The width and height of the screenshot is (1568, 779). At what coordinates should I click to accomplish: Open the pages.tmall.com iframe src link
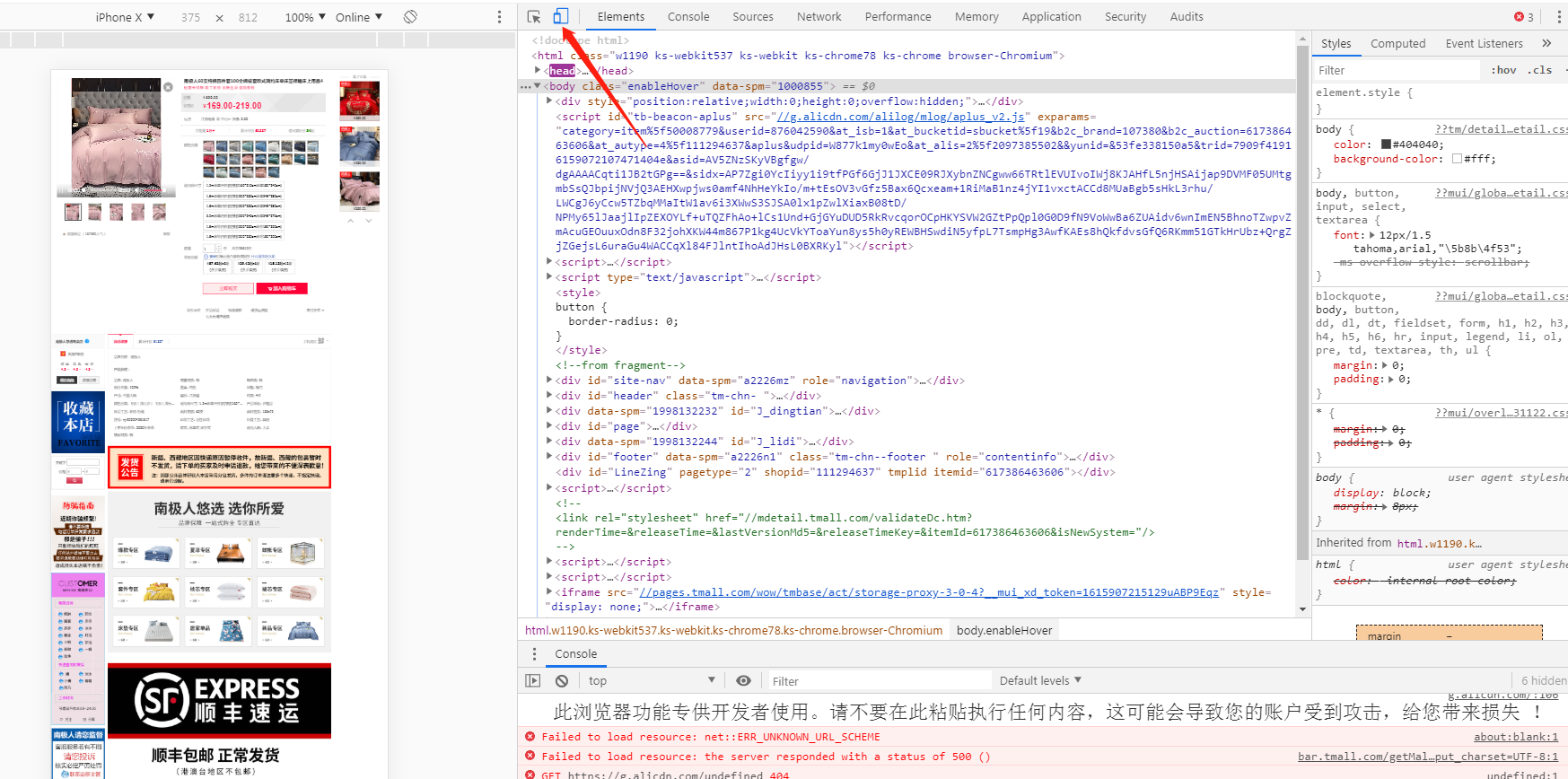(x=929, y=592)
